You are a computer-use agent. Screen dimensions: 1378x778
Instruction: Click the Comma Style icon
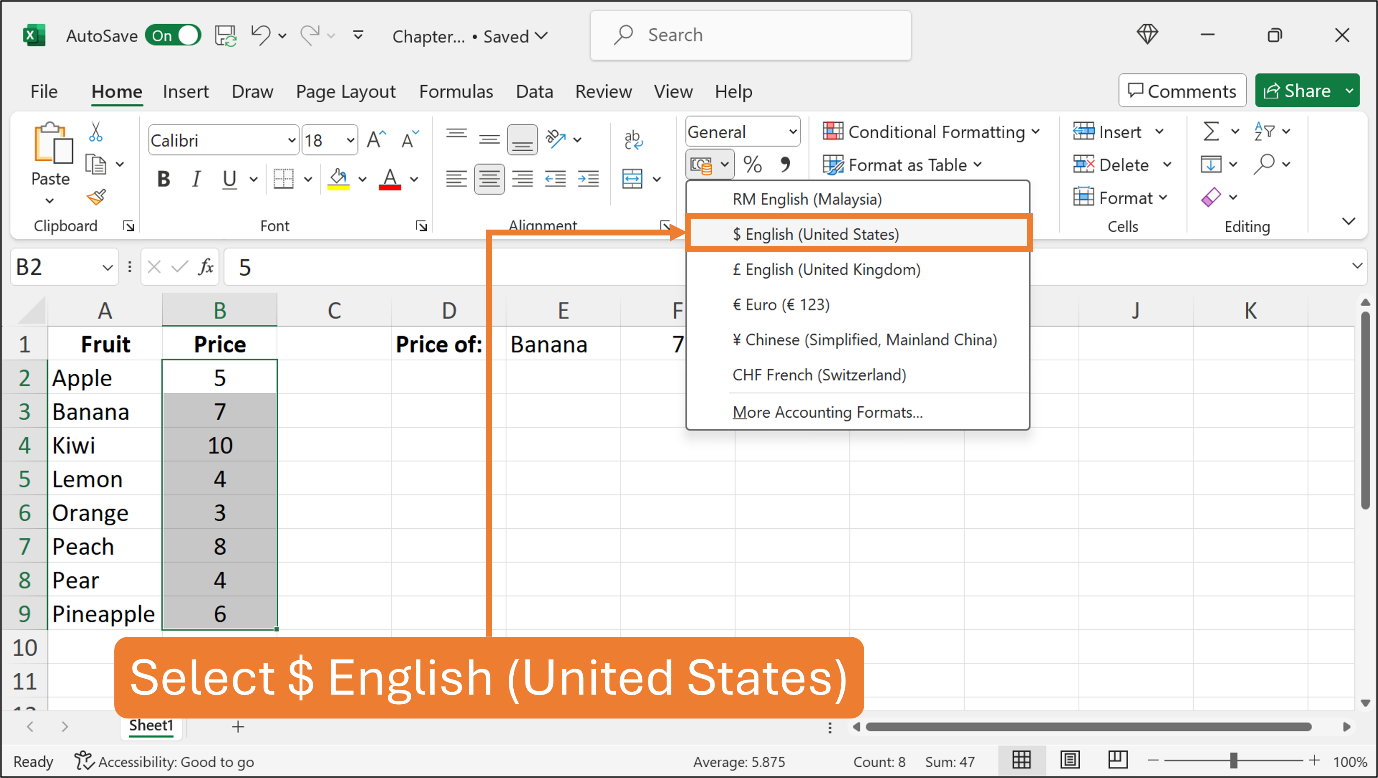(785, 164)
